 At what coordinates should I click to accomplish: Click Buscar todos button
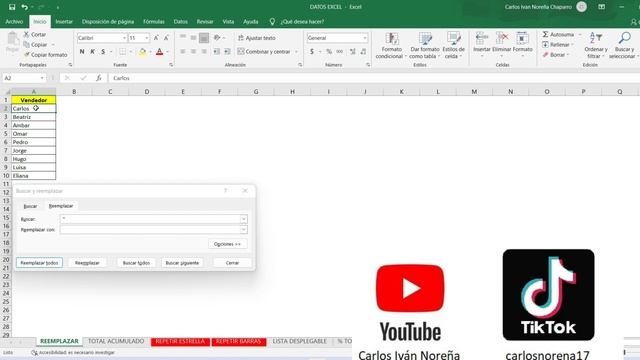(136, 263)
